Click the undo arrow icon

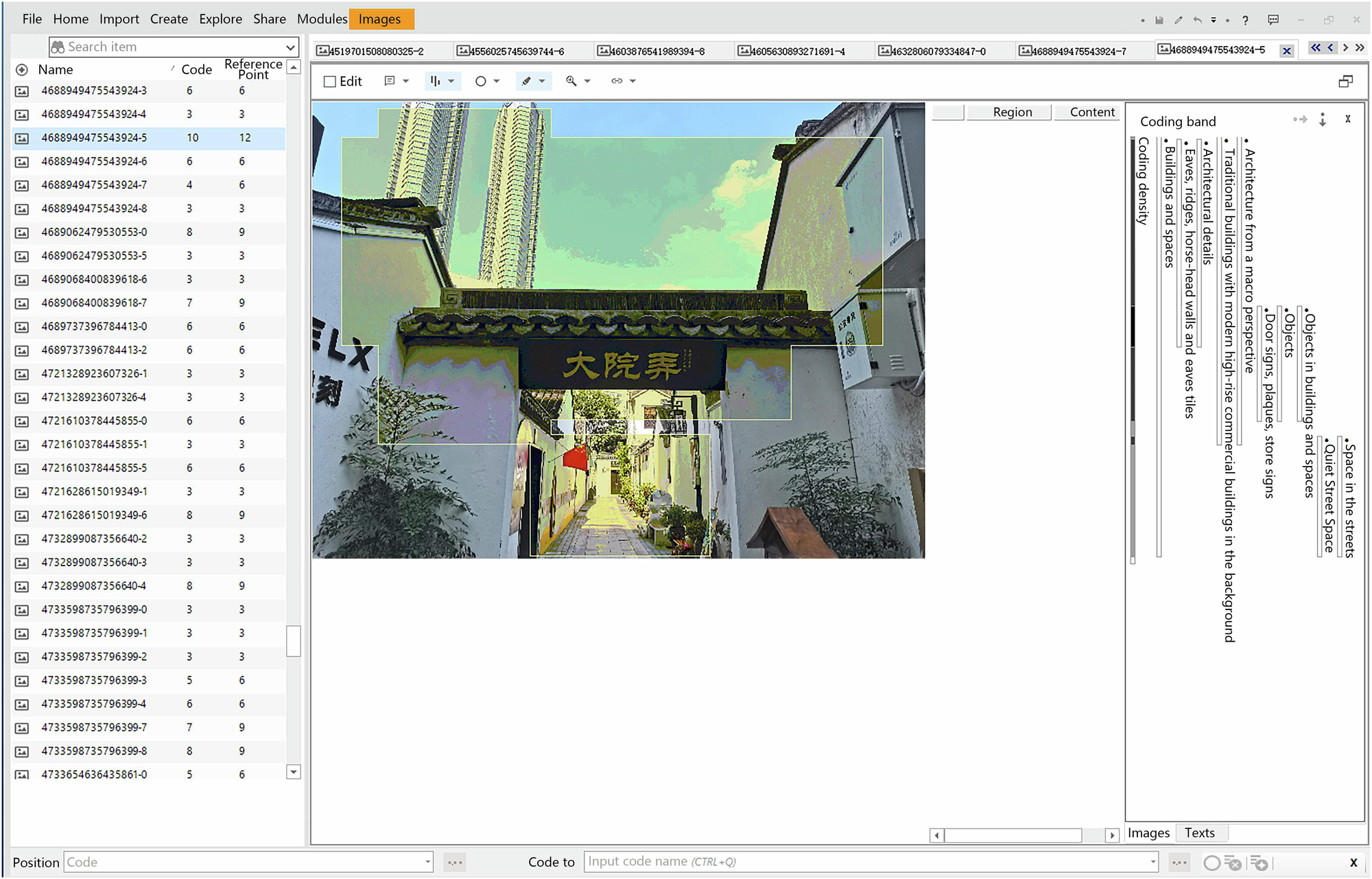click(x=1197, y=20)
